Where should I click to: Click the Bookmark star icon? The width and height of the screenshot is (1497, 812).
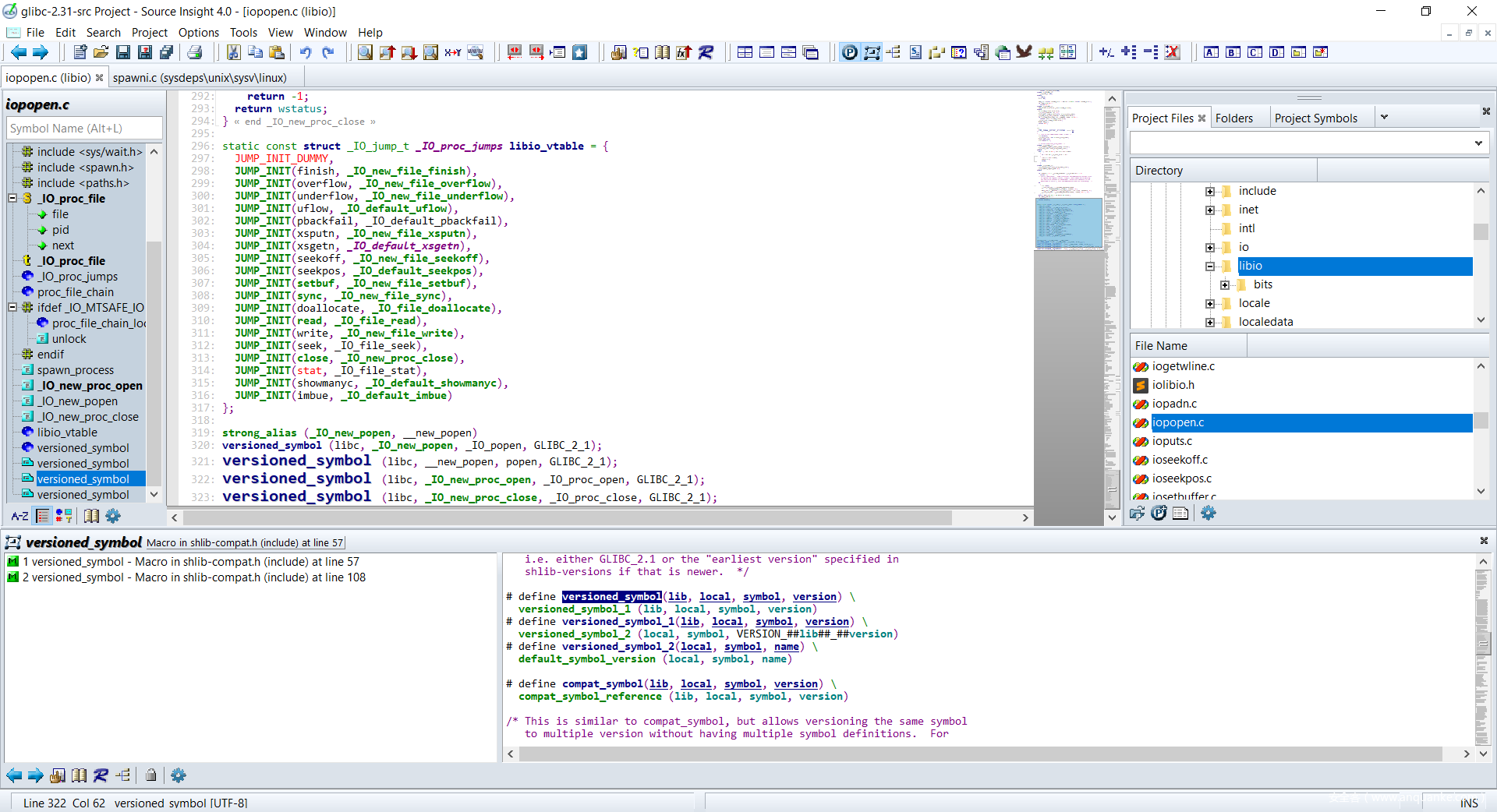pos(580,52)
